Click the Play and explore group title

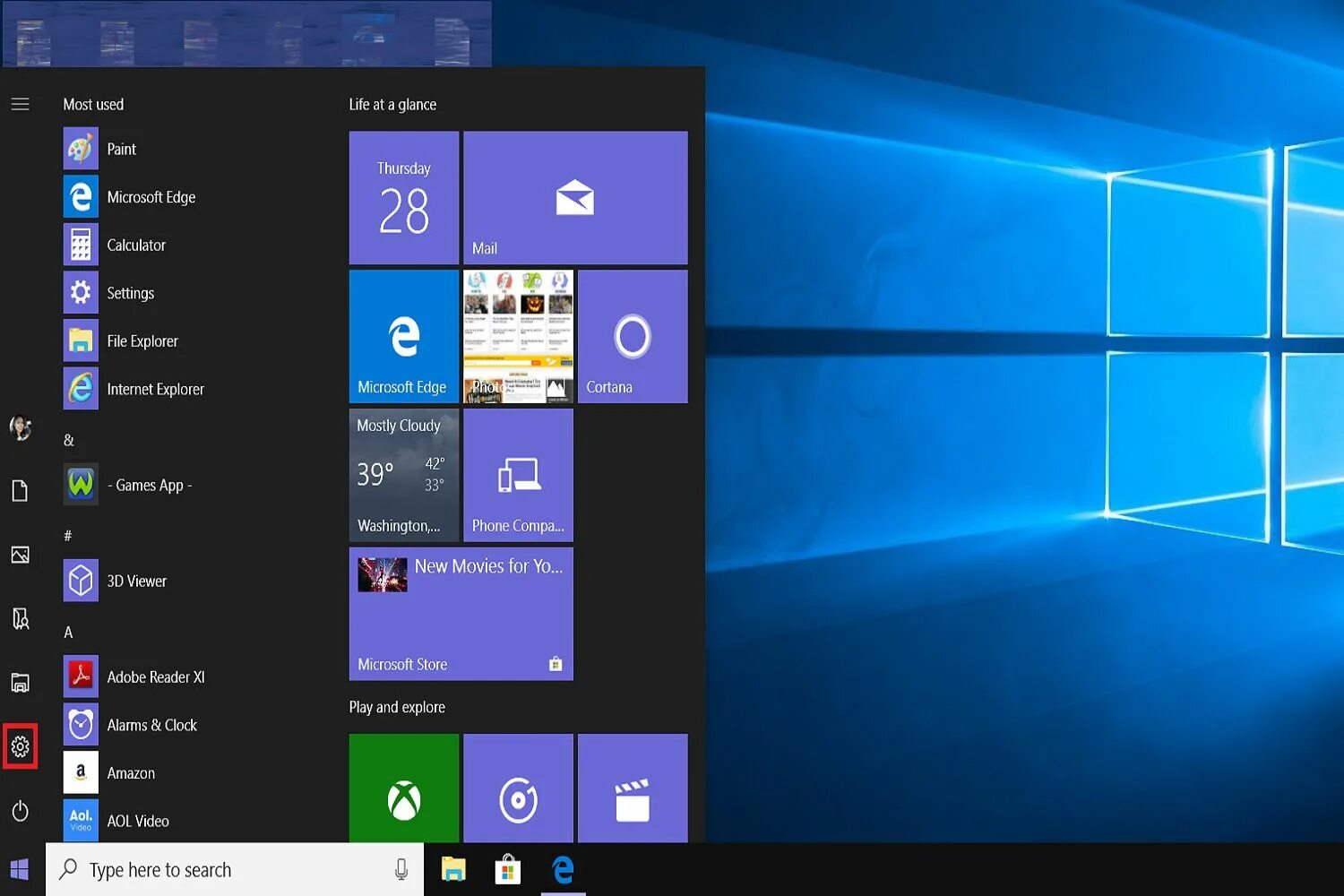(397, 707)
